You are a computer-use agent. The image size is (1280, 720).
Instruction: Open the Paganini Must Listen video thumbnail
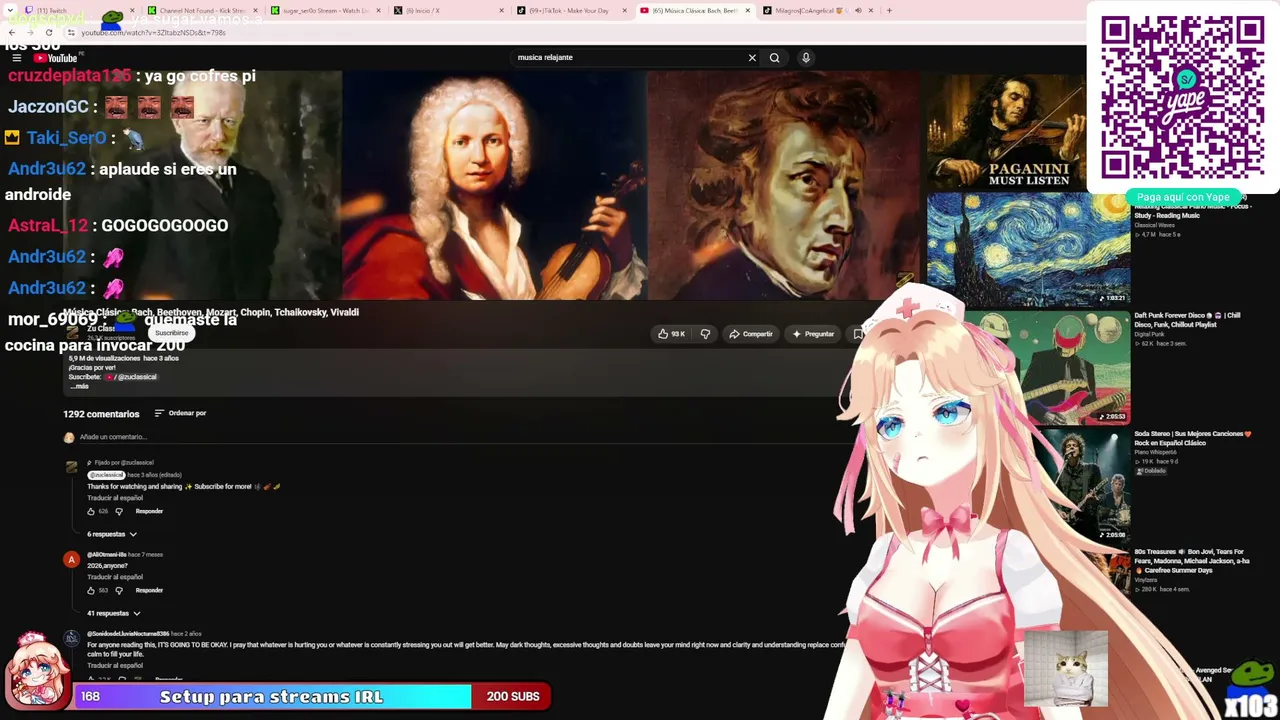point(1005,130)
